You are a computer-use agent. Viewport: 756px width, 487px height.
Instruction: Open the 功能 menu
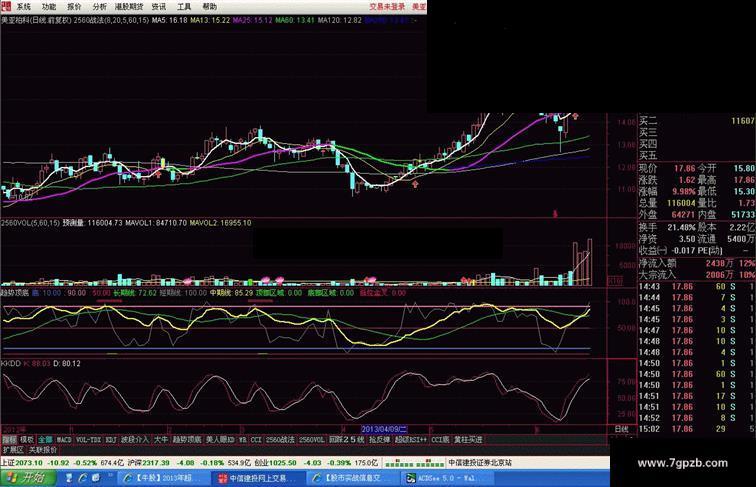[49, 7]
